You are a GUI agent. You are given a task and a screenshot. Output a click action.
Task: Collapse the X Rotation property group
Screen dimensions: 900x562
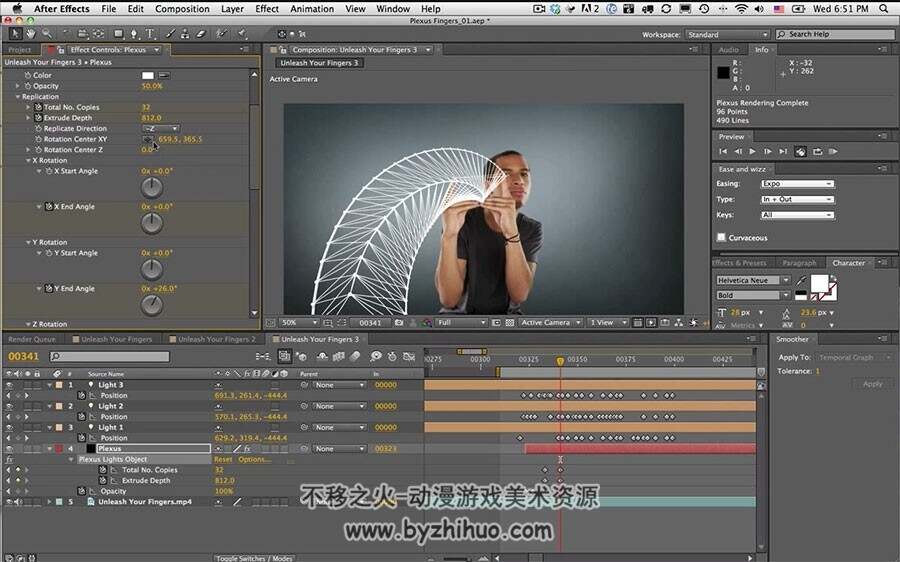click(28, 161)
